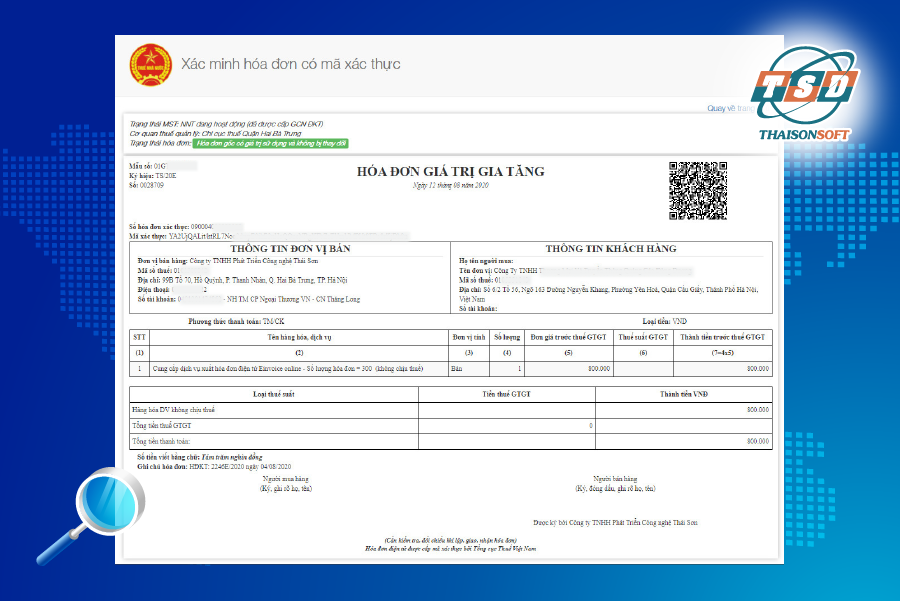Screen dimensions: 900x601
Task: Click 'Số tiền viết bằng chữ: Tám trăm nghìn đồng'
Action: click(200, 457)
